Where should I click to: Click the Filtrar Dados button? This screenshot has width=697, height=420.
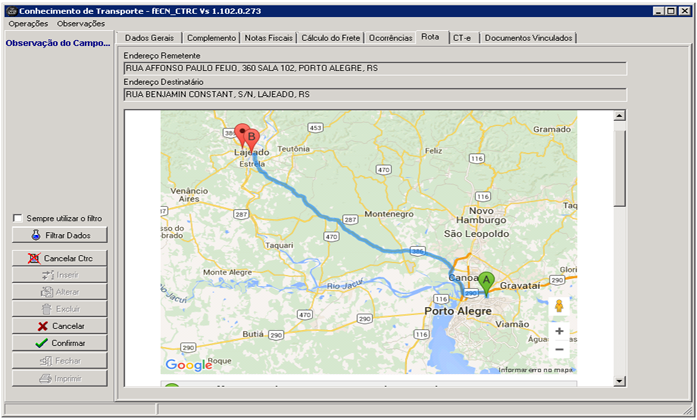tap(60, 235)
